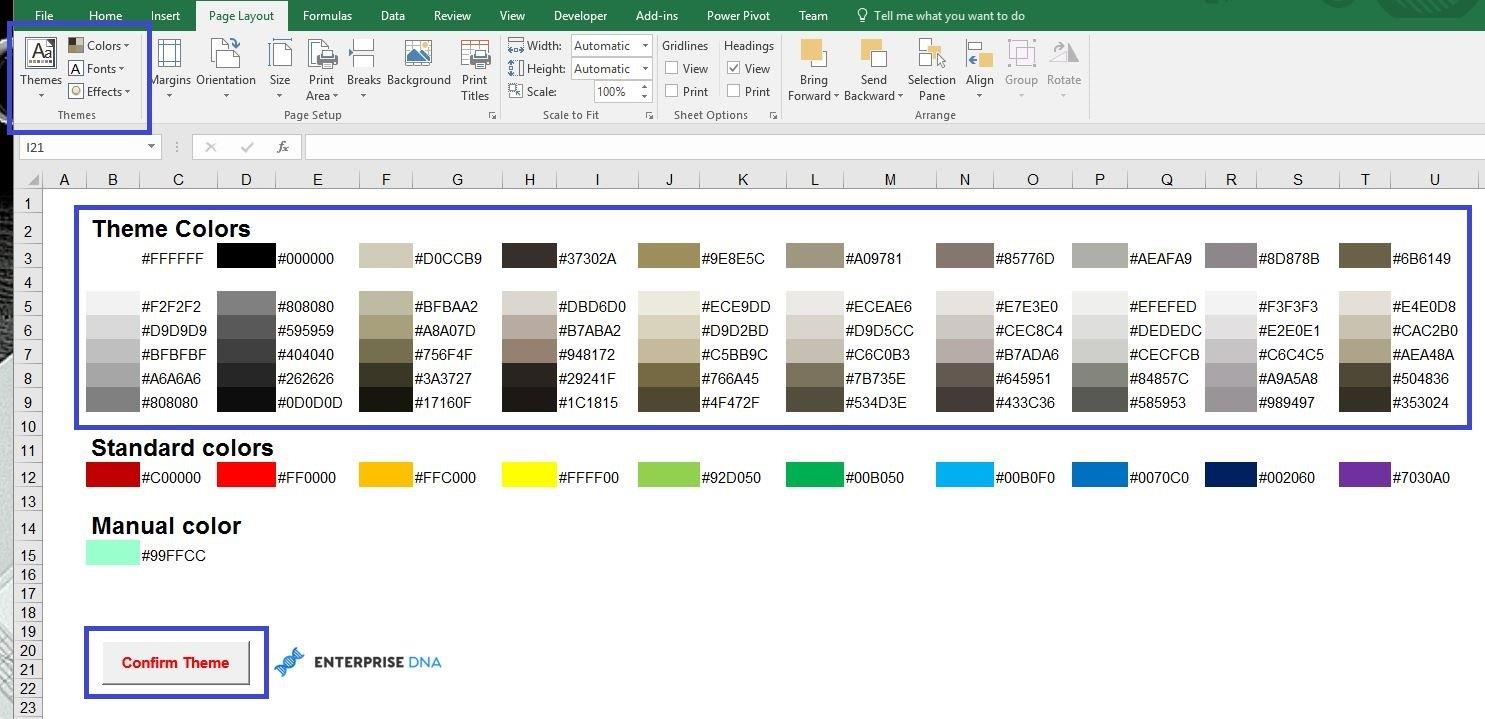Click the Rotate objects icon
Image resolution: width=1485 pixels, height=719 pixels.
click(1064, 53)
